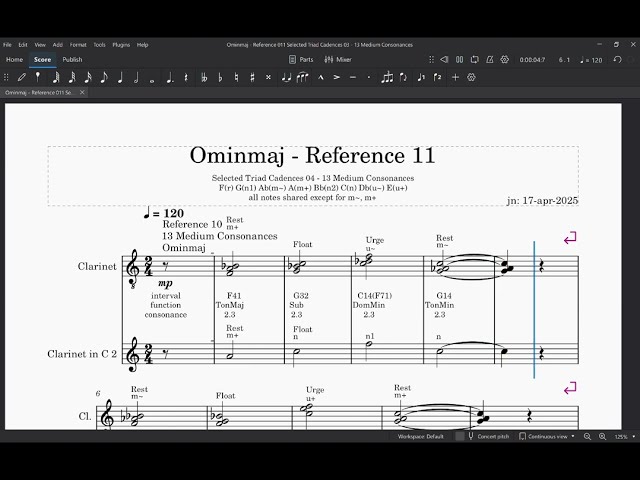Apply the double sharp accidental
640x480 pixels.
click(268, 77)
